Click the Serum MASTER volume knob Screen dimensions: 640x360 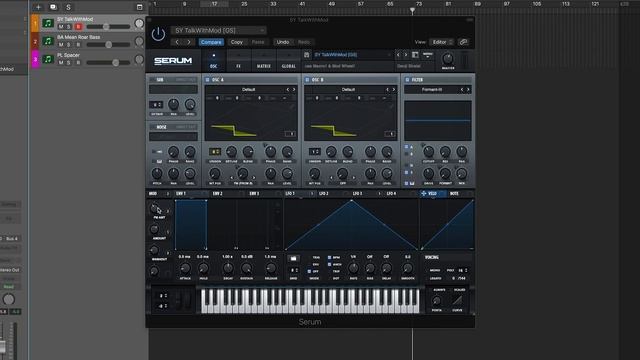(448, 59)
